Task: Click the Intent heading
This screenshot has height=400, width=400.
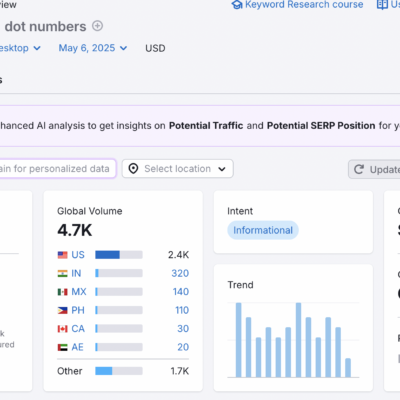Action: click(240, 211)
